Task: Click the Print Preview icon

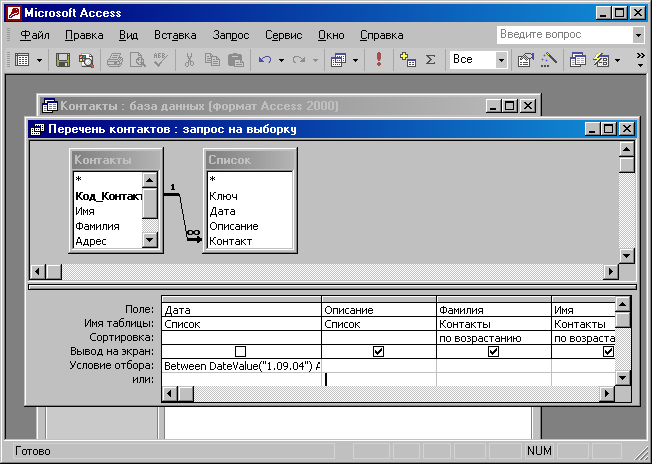Action: [x=137, y=60]
